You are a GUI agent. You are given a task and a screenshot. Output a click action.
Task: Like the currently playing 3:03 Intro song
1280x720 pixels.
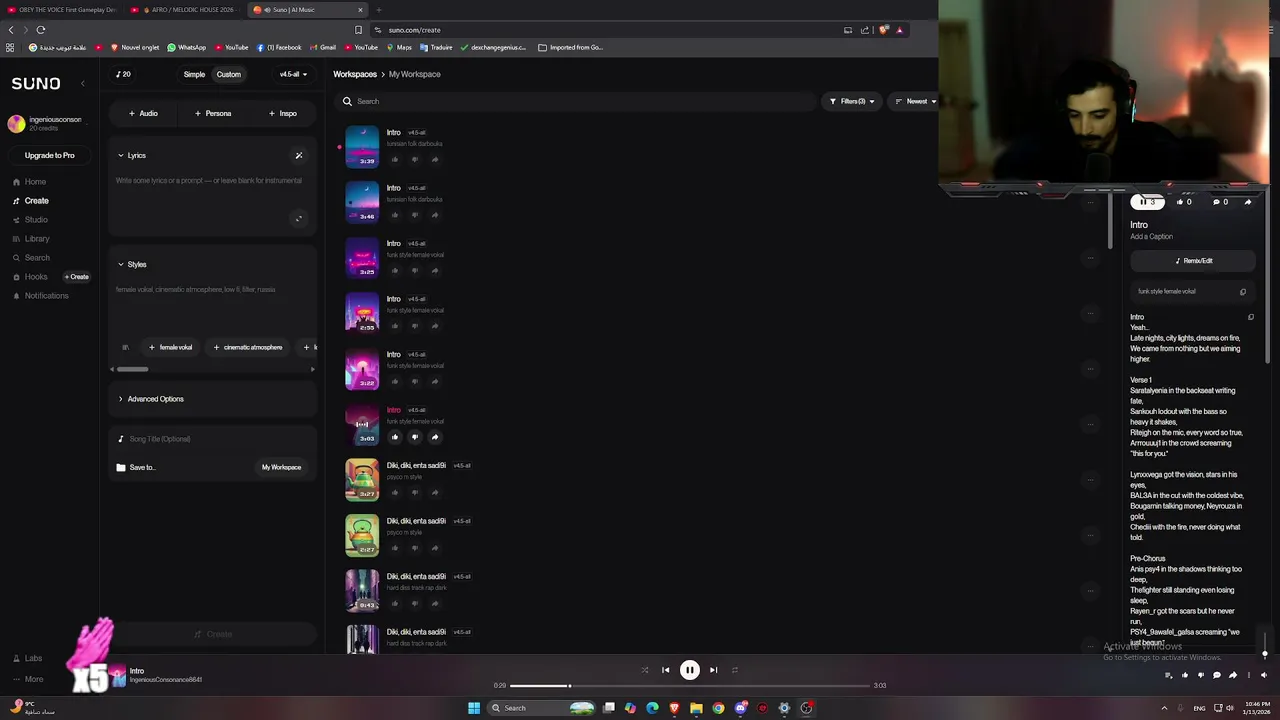395,437
